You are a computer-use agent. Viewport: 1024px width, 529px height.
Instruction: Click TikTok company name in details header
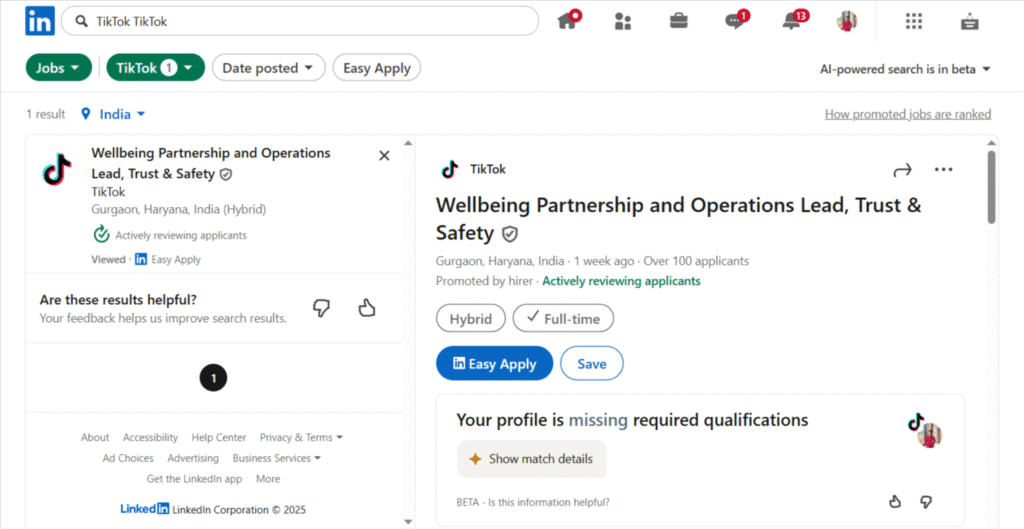pyautogui.click(x=488, y=170)
